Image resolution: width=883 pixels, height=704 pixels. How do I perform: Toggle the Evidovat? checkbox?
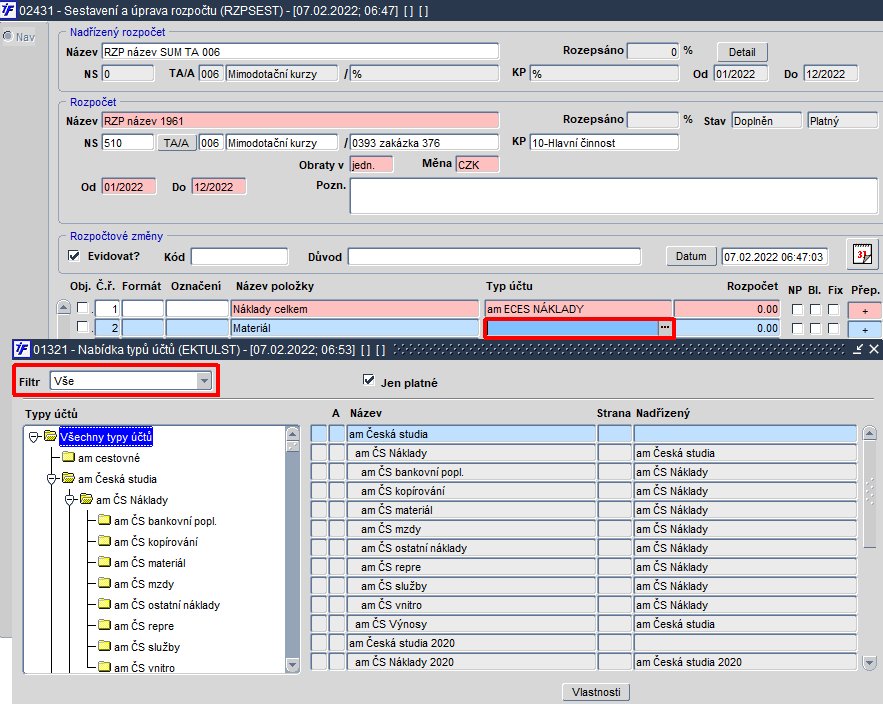click(74, 256)
